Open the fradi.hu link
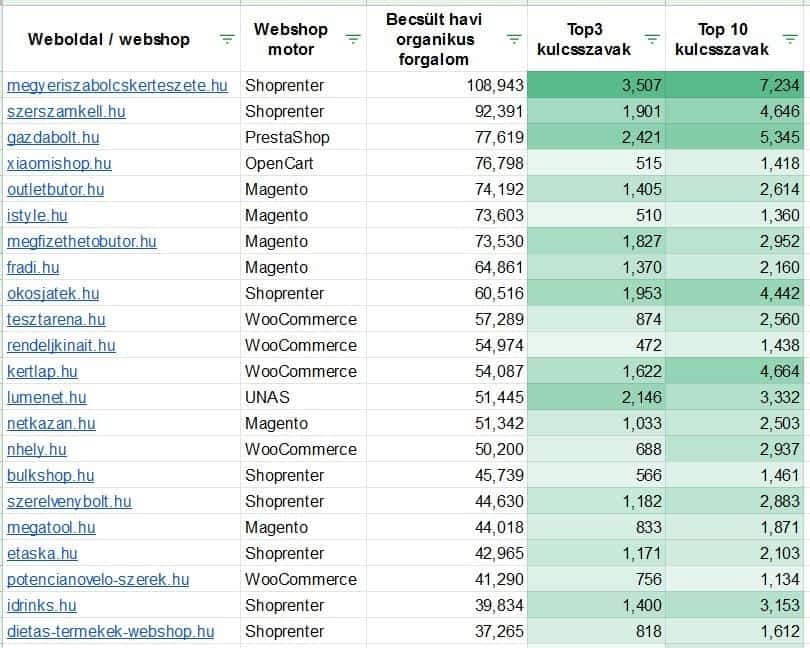This screenshot has height=648, width=810. 33,268
